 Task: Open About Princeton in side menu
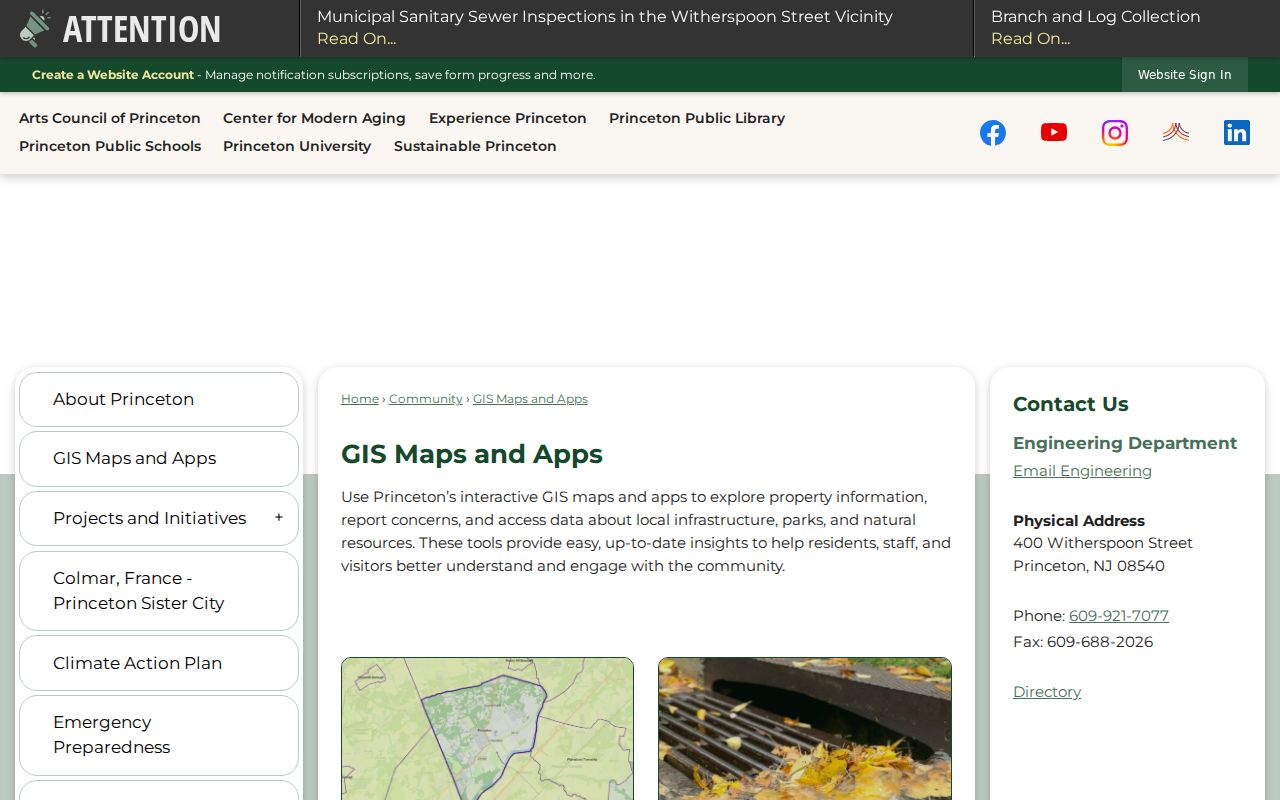[x=159, y=399]
